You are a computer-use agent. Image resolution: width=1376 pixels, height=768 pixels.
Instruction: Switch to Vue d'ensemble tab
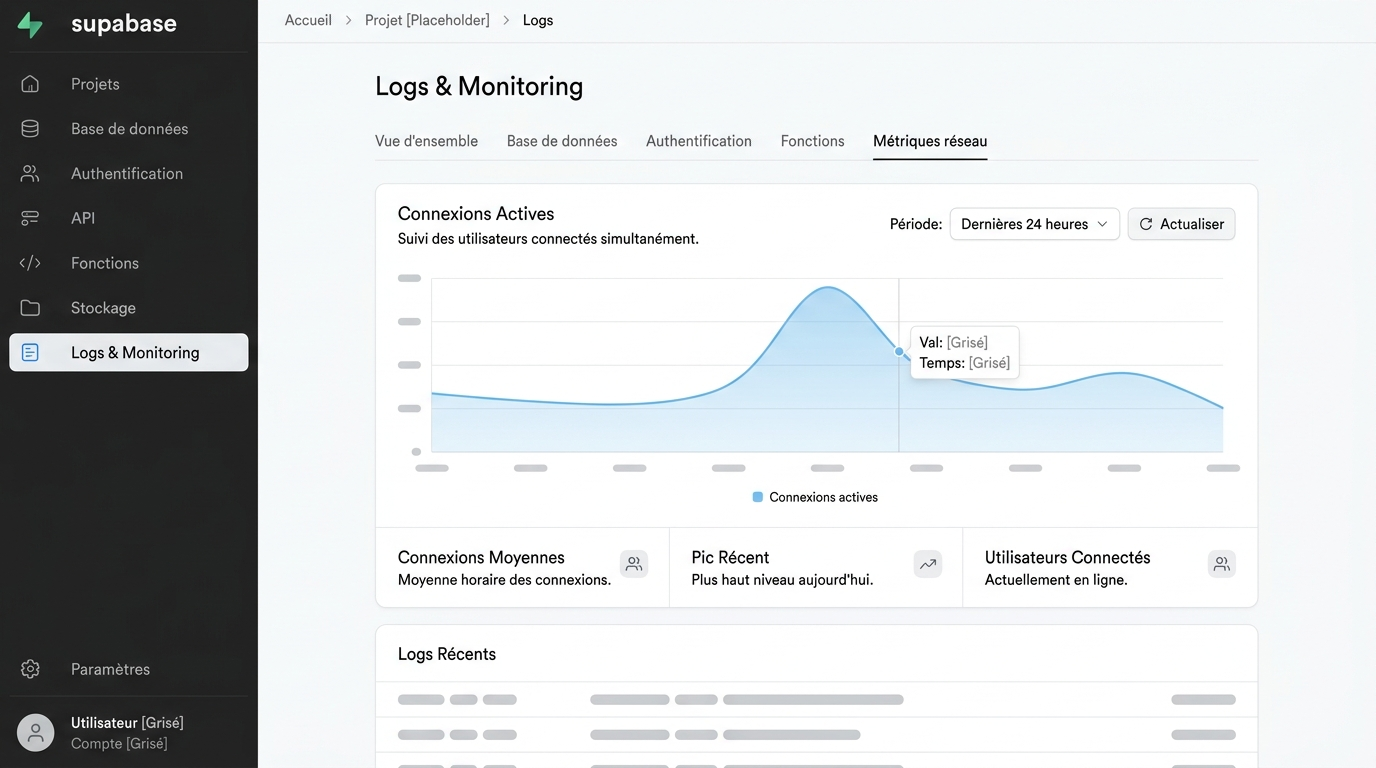[426, 141]
